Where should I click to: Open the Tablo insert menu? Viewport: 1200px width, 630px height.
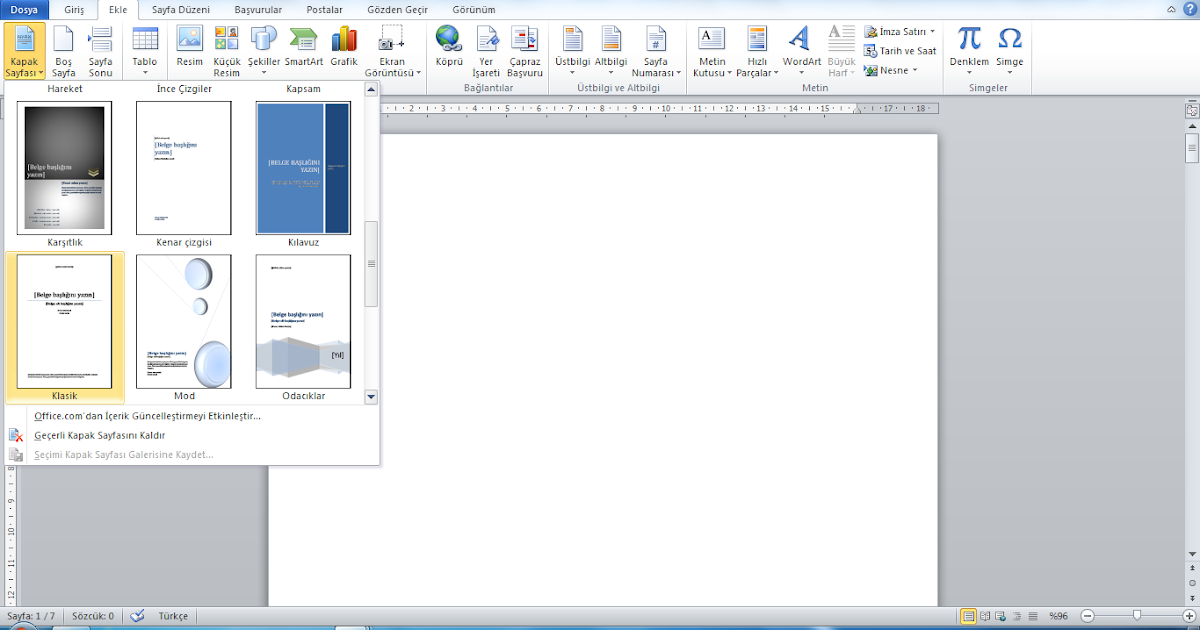145,51
